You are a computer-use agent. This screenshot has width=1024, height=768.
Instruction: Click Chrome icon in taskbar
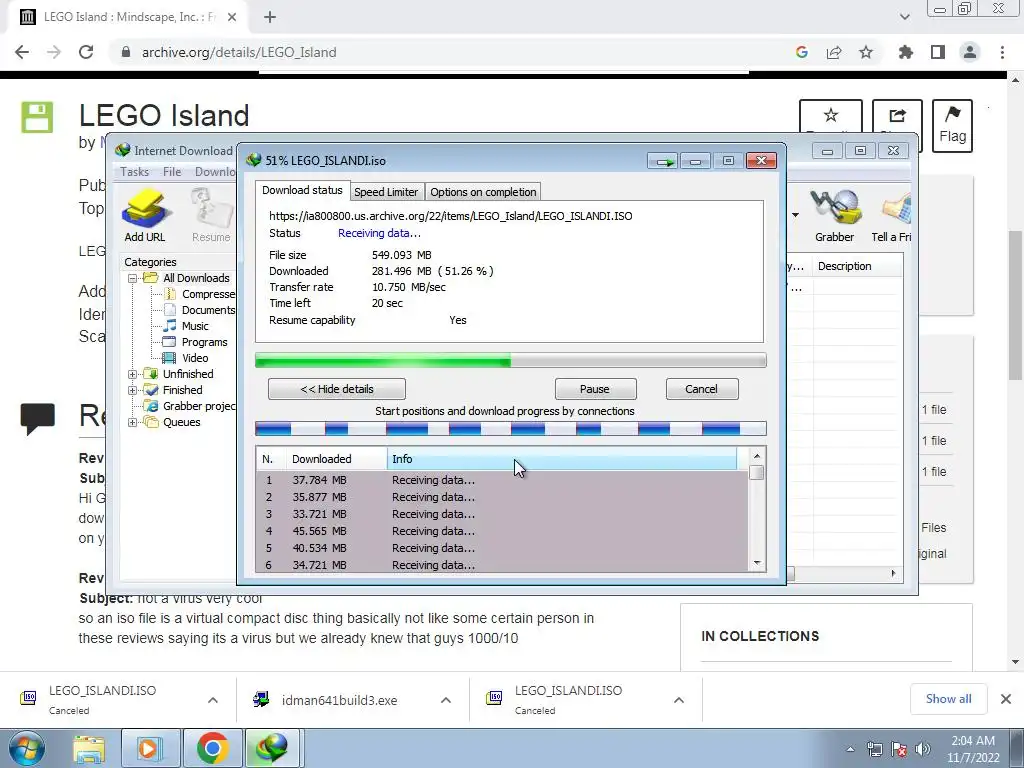point(212,748)
